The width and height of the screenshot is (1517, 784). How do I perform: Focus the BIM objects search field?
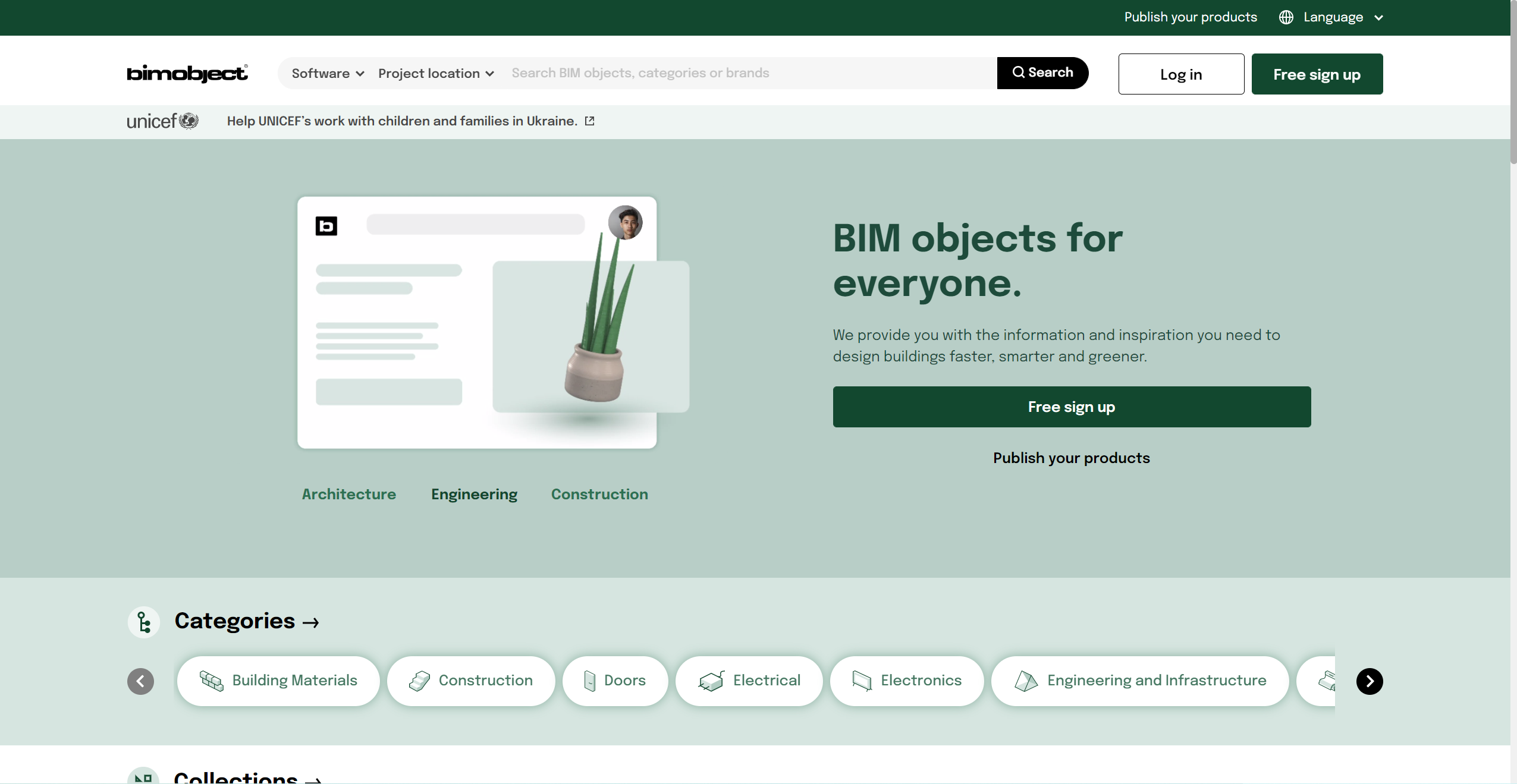tap(750, 73)
